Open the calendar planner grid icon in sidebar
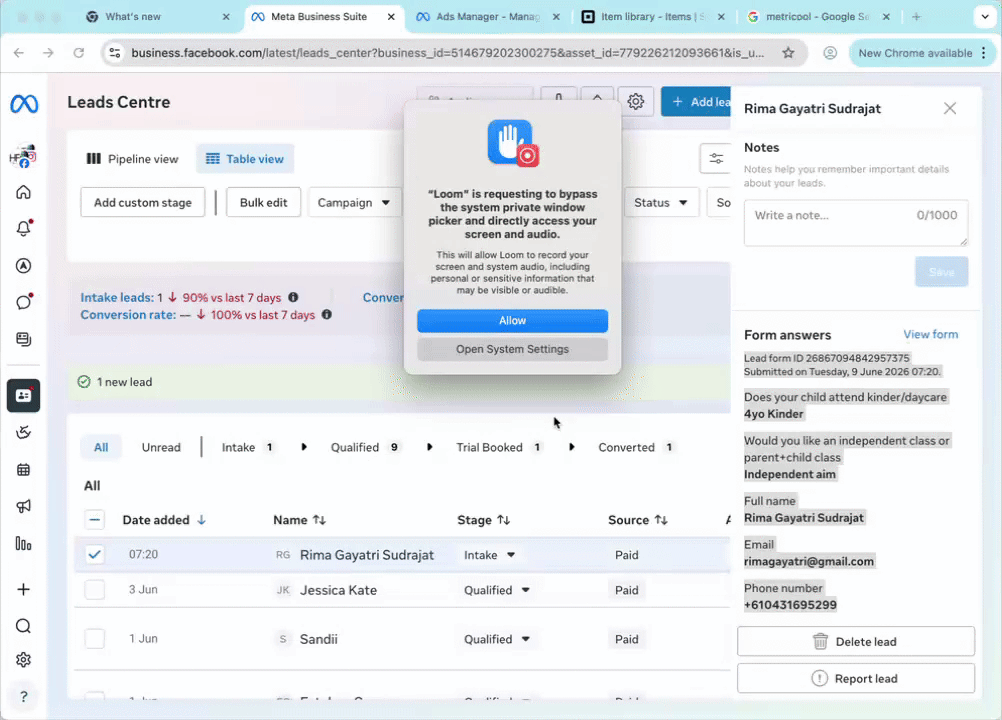Viewport: 1002px width, 720px height. click(x=24, y=470)
